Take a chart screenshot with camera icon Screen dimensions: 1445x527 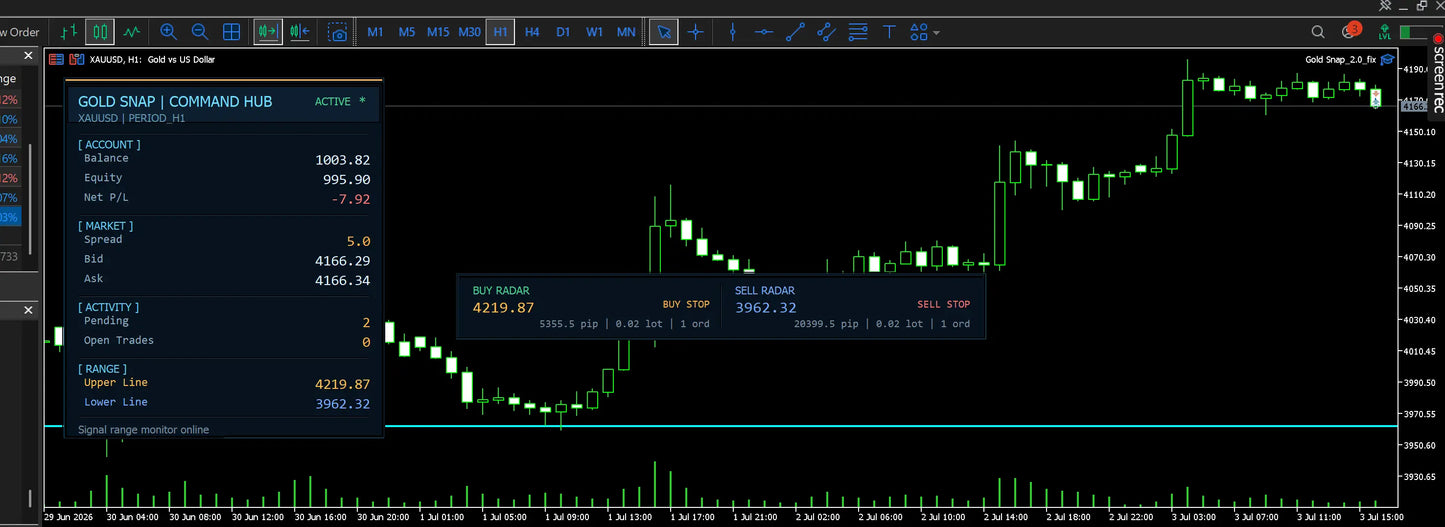pos(338,32)
